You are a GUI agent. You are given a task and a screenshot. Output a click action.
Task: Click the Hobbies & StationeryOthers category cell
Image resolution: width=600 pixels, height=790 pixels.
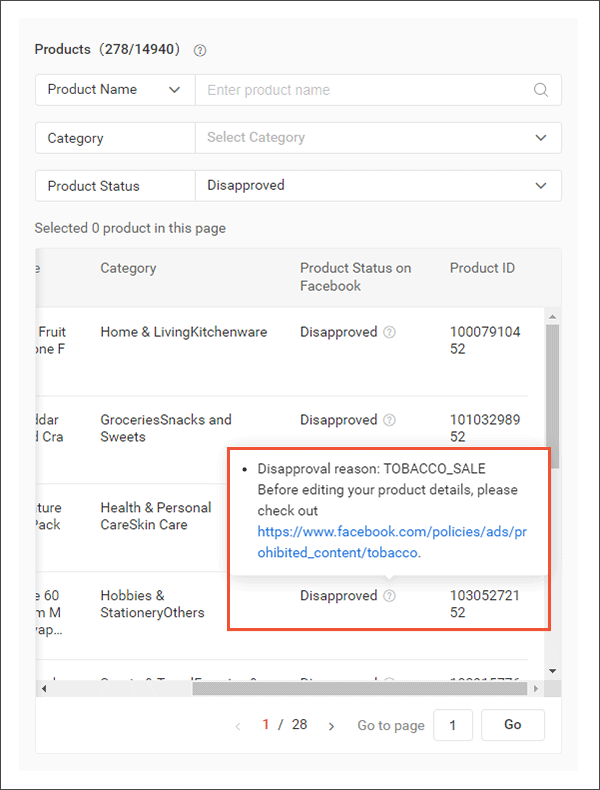[152, 604]
